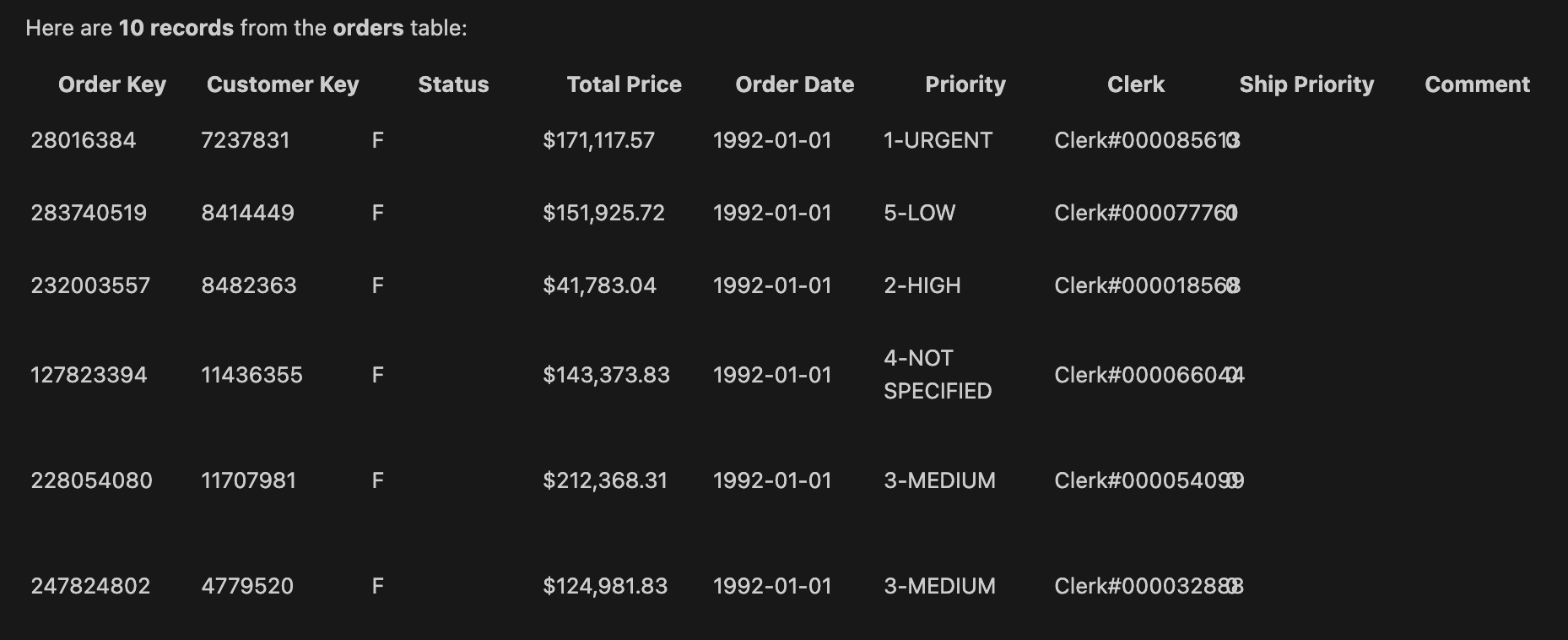Click customer key 8482363
Image resolution: width=1568 pixels, height=640 pixels.
[249, 285]
